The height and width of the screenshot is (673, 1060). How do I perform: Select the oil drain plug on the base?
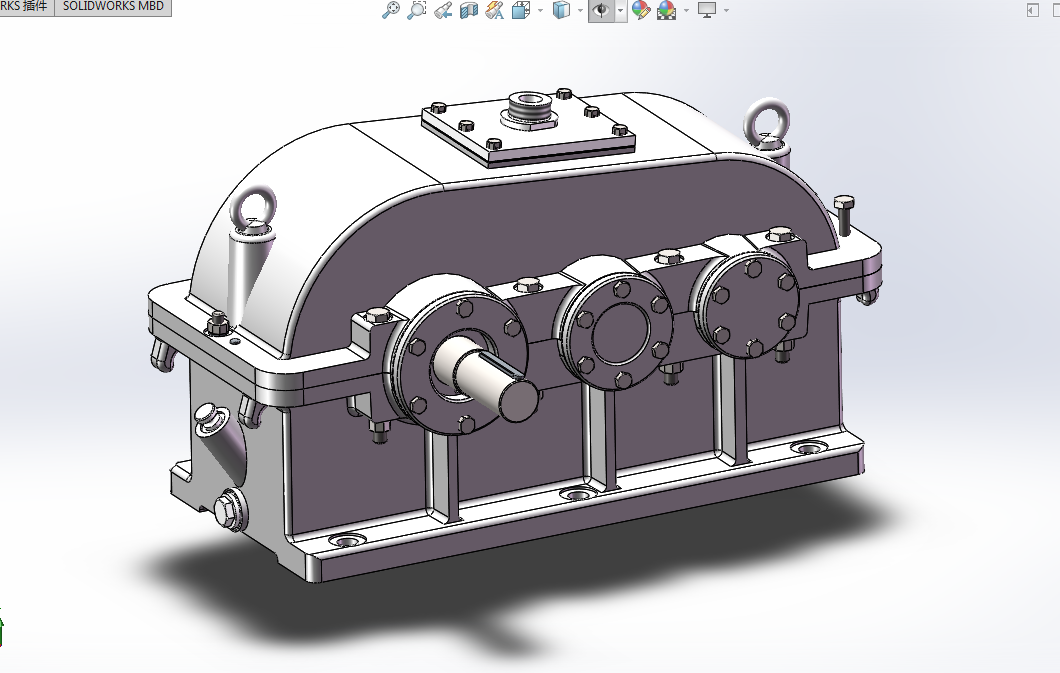coord(230,509)
